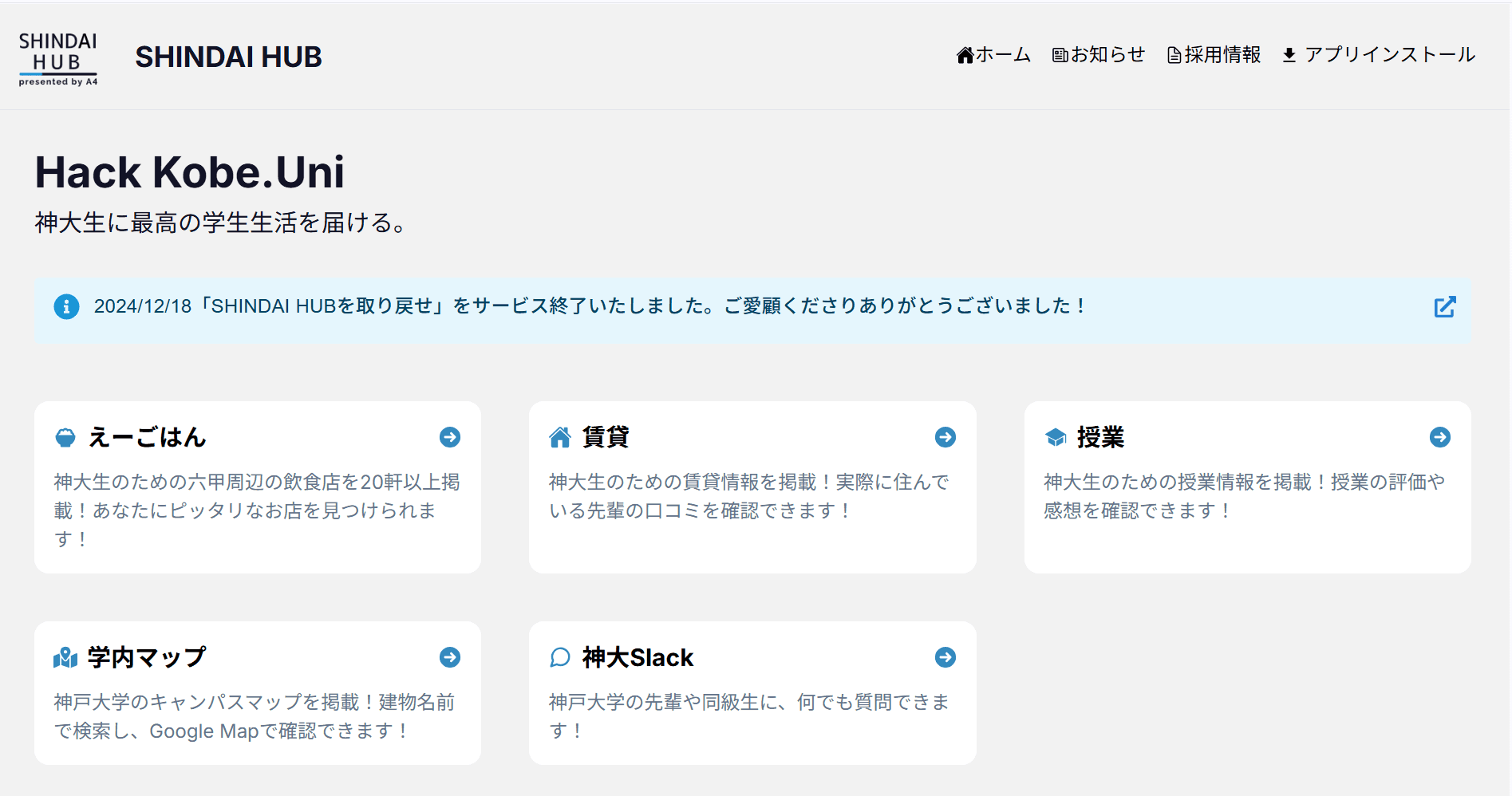Image resolution: width=1512 pixels, height=796 pixels.
Task: Click the speech bubble icon for 神大Slack
Action: [x=561, y=657]
